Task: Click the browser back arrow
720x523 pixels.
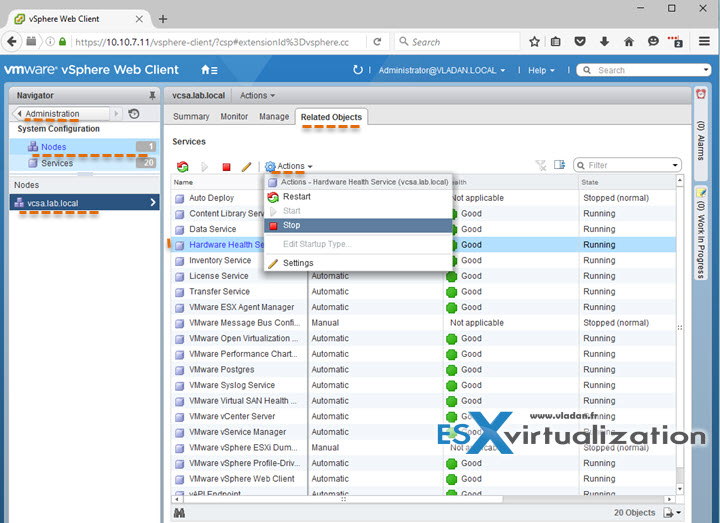Action: point(12,42)
